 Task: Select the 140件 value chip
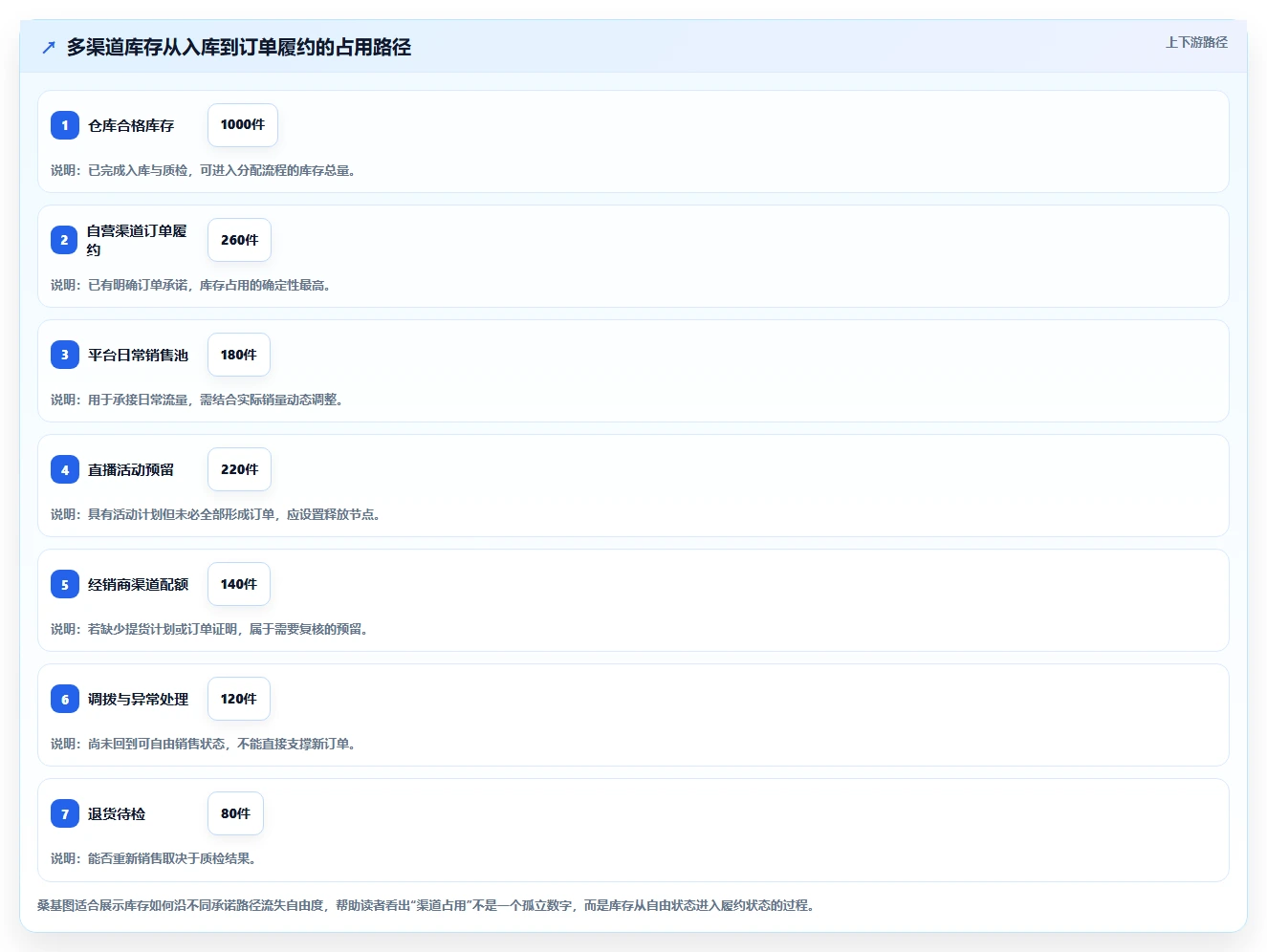(239, 584)
